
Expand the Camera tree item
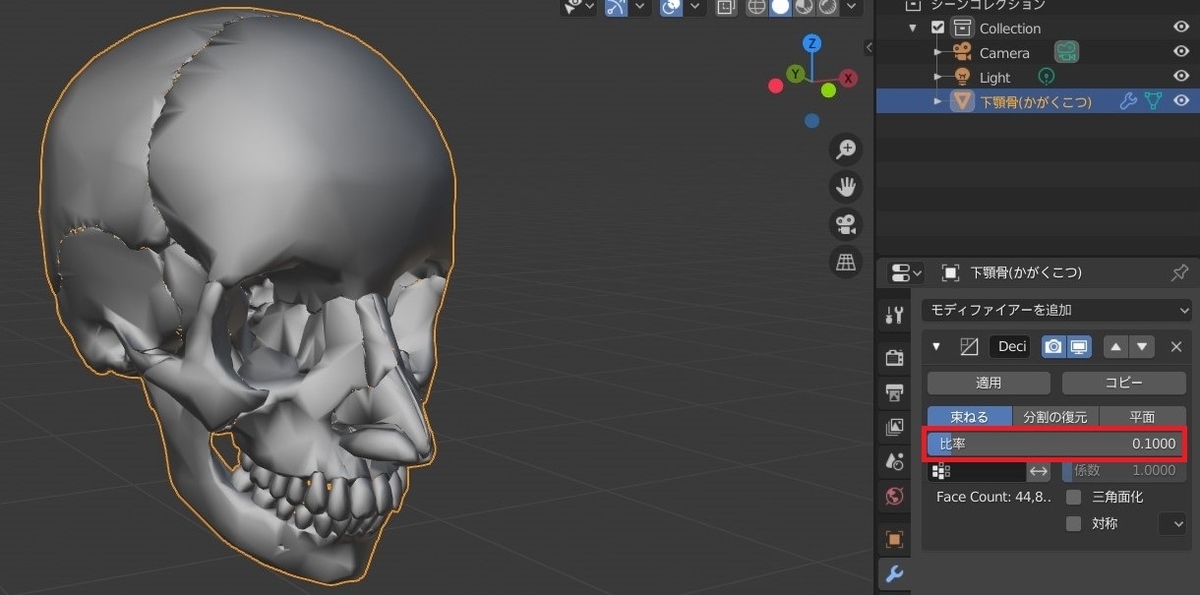[x=937, y=52]
